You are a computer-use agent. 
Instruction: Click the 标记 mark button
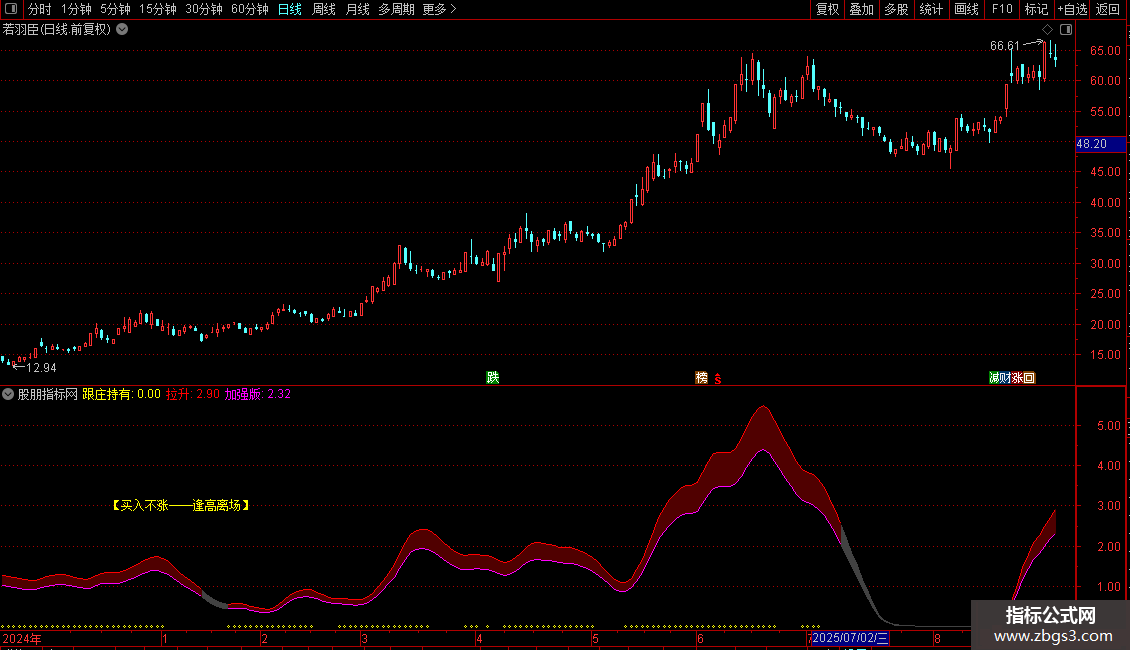1036,9
